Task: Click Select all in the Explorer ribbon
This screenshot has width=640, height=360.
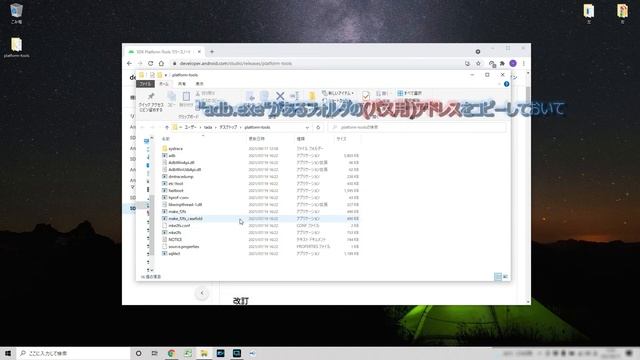Action: (x=409, y=93)
